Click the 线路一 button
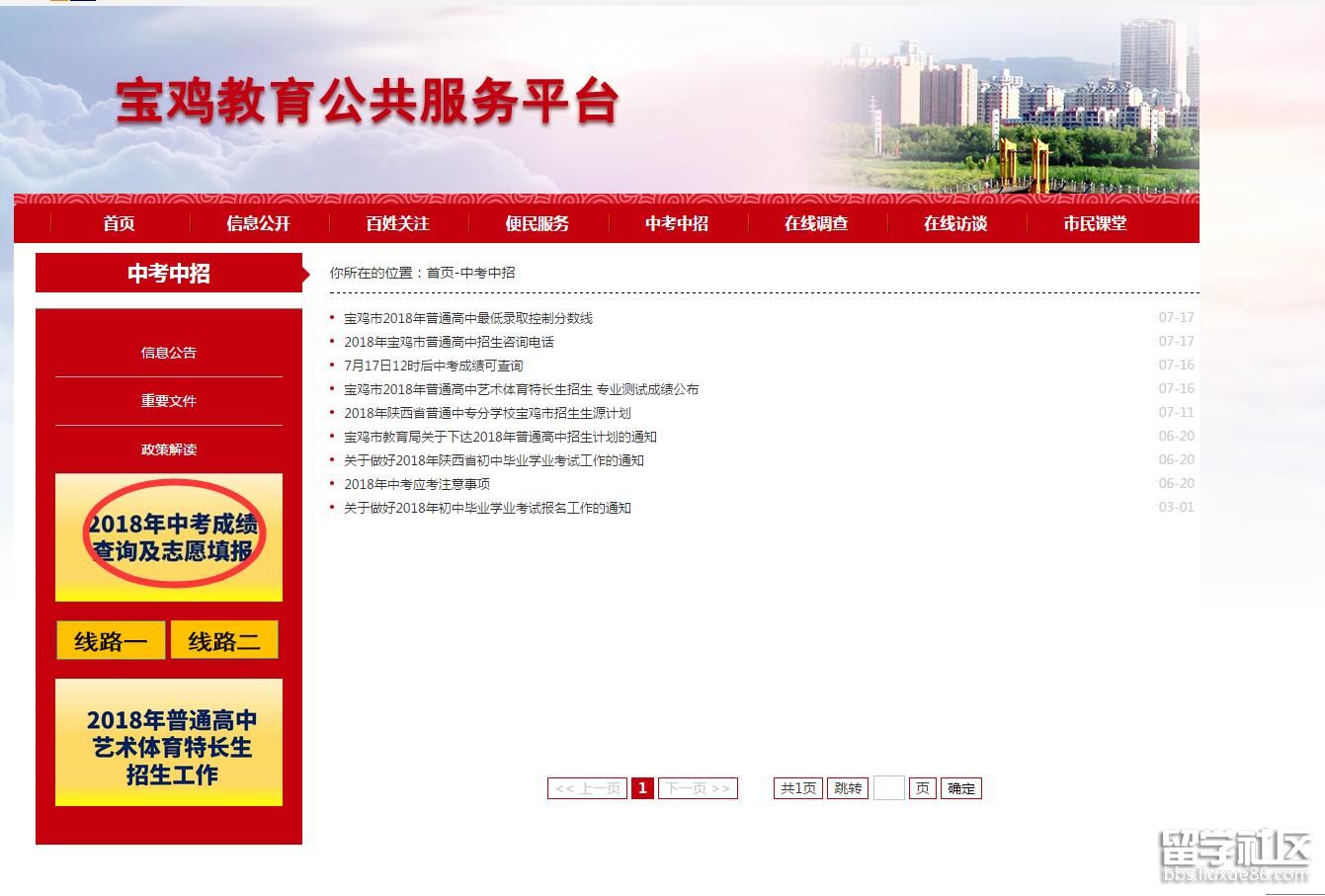This screenshot has width=1325, height=896. point(111,641)
